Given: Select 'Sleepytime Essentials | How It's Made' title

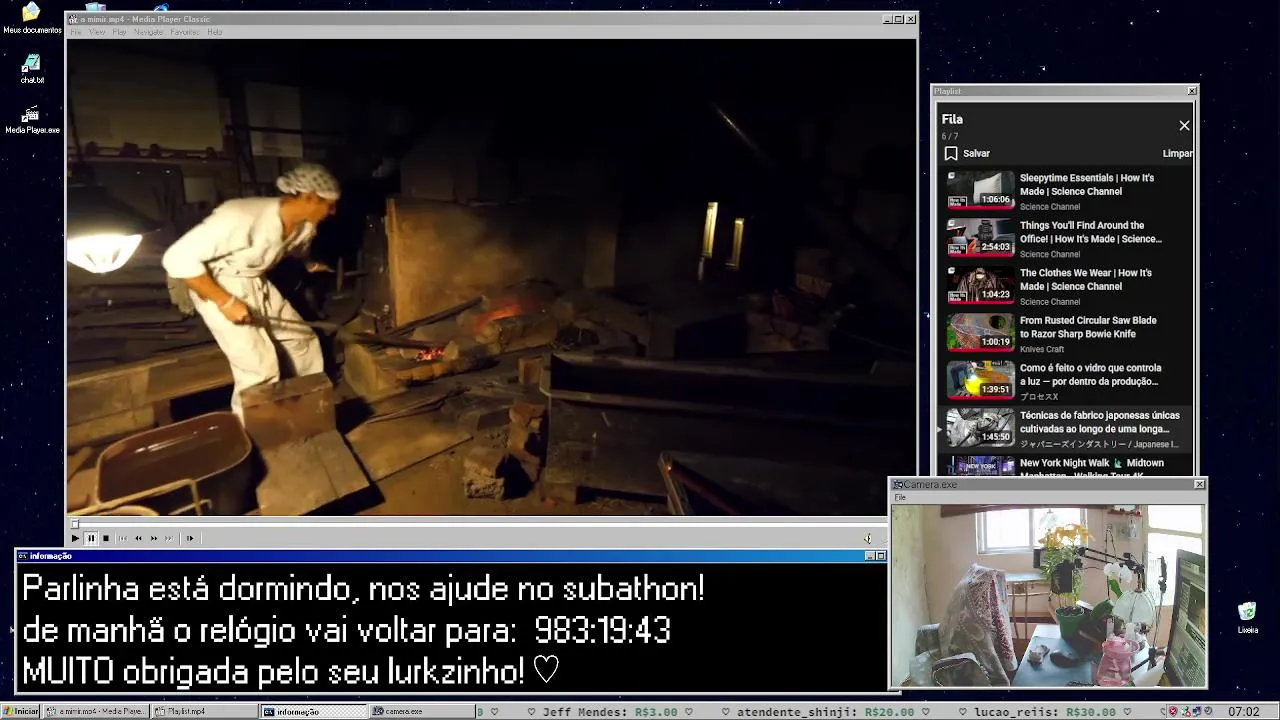Looking at the screenshot, I should coord(1087,185).
